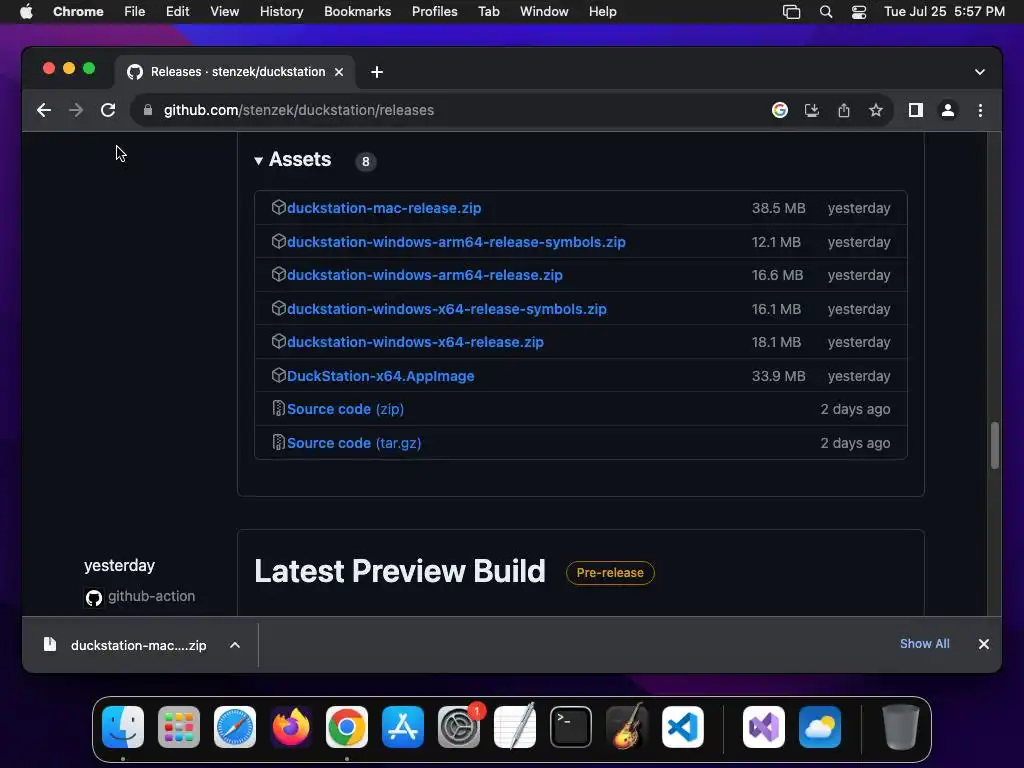Screen dimensions: 1024x768
Task: Open the Chrome three-dot menu
Action: click(x=980, y=110)
